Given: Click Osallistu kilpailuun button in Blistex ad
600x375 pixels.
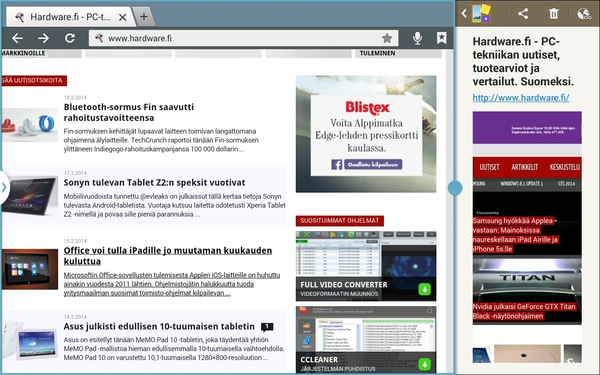Looking at the screenshot, I should tap(373, 165).
